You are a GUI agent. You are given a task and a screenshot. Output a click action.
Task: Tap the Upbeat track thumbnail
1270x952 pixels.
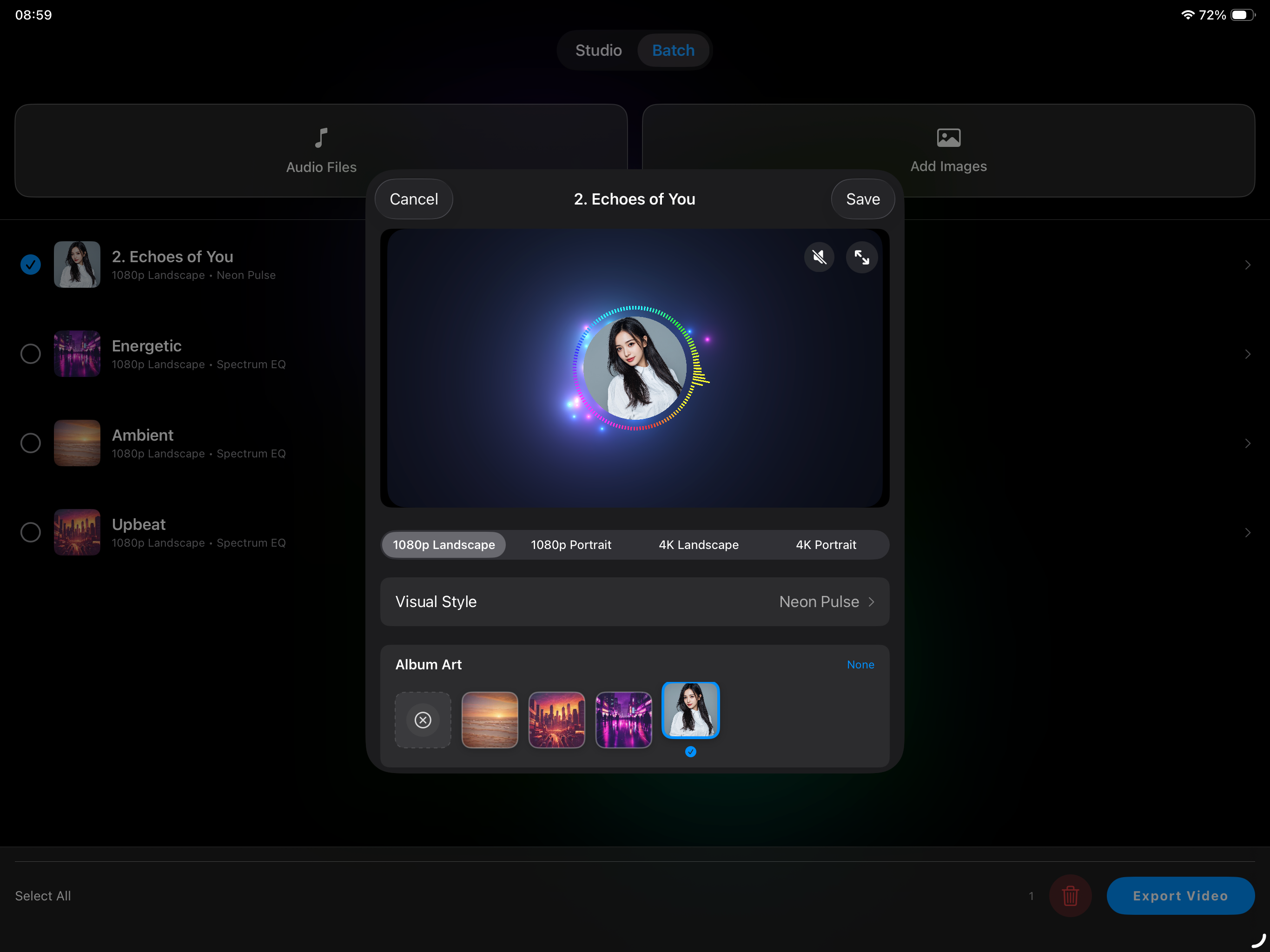point(77,532)
